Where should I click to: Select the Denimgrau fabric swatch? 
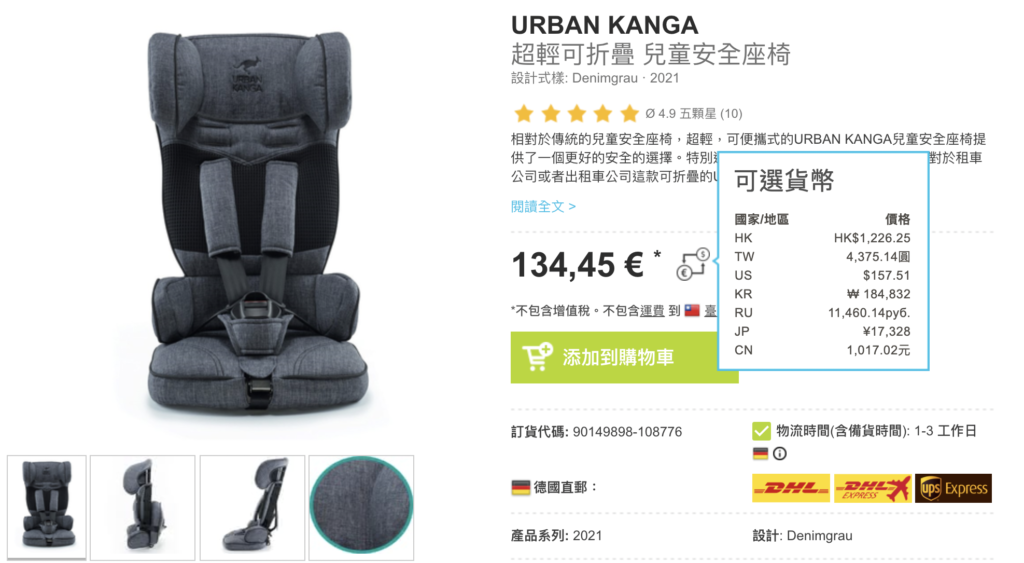[361, 507]
